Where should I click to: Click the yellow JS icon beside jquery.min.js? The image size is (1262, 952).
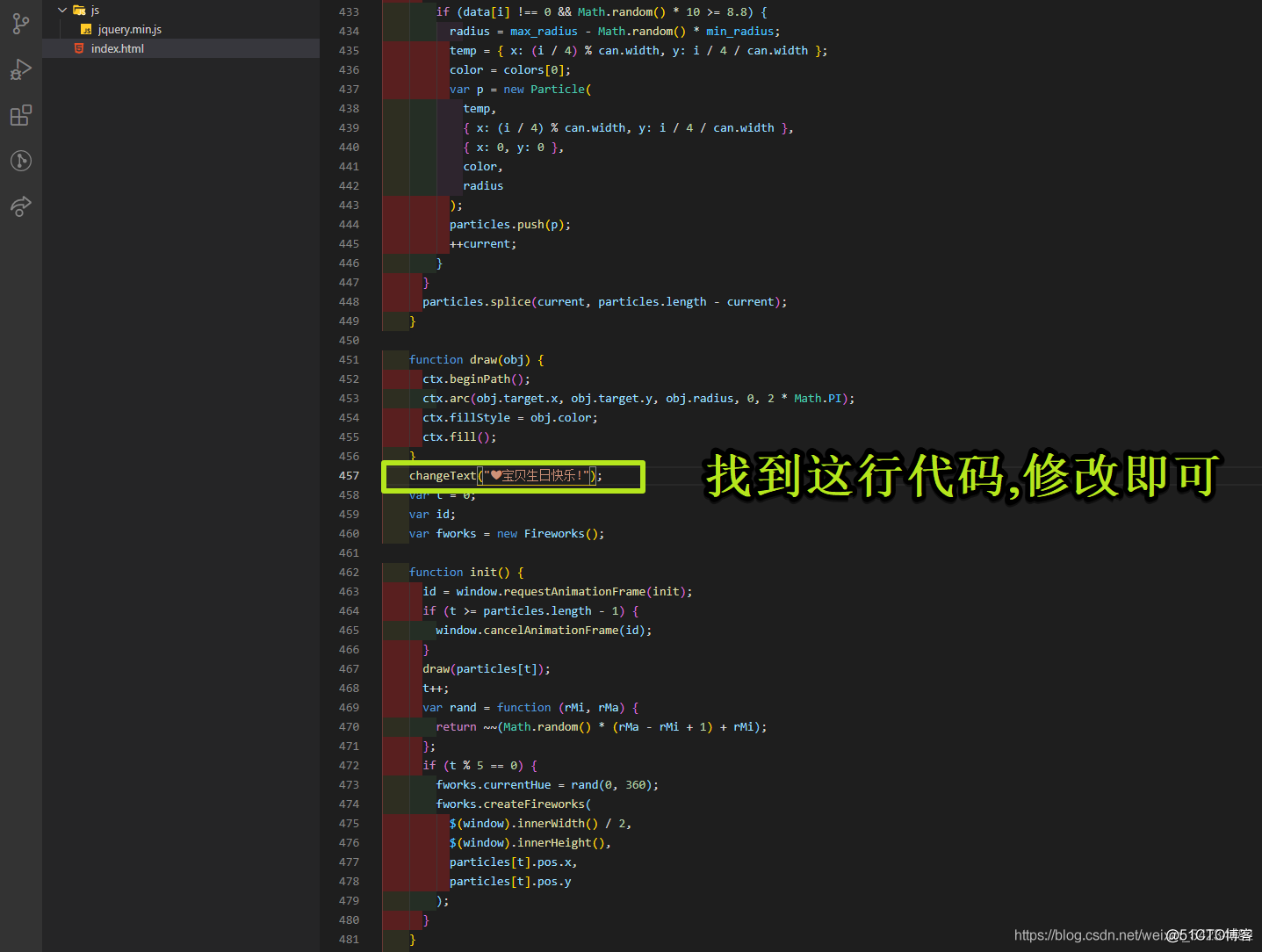tap(85, 29)
